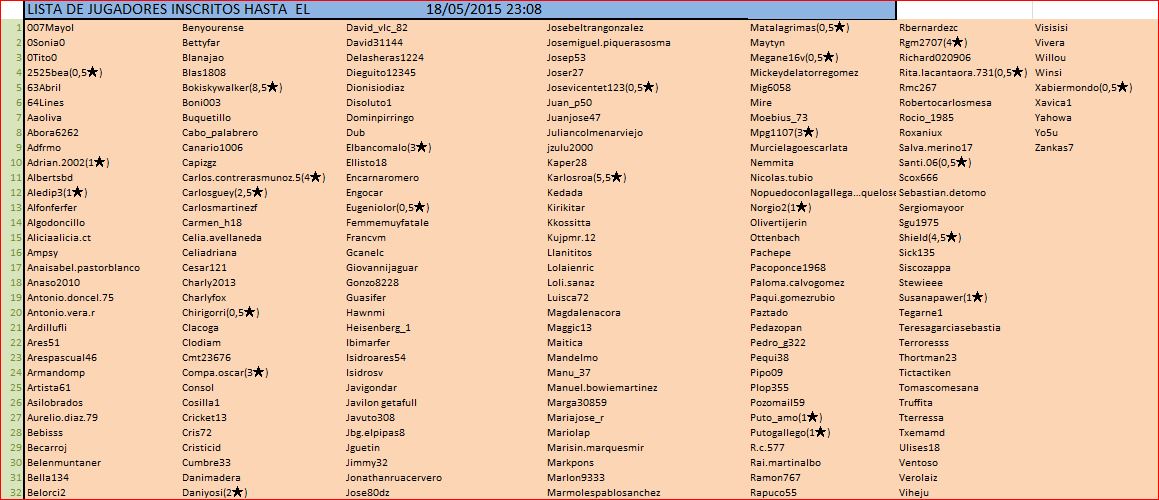Click on the Shield(4,5★) entry
This screenshot has height=500, width=1159.
pyautogui.click(x=929, y=237)
